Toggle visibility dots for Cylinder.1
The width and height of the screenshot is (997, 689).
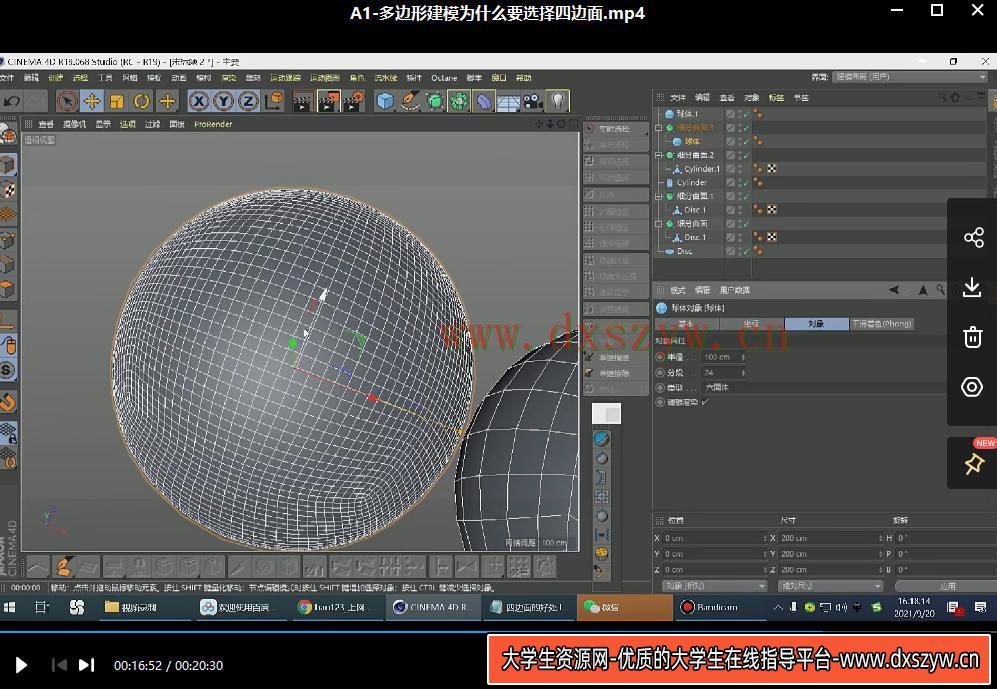(739, 169)
